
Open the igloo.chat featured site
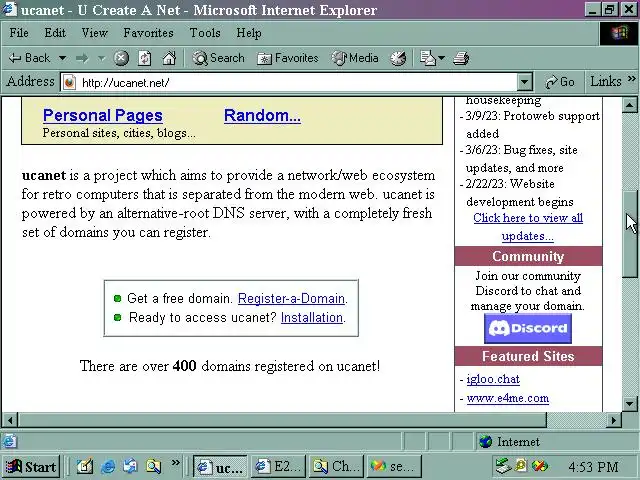[493, 379]
